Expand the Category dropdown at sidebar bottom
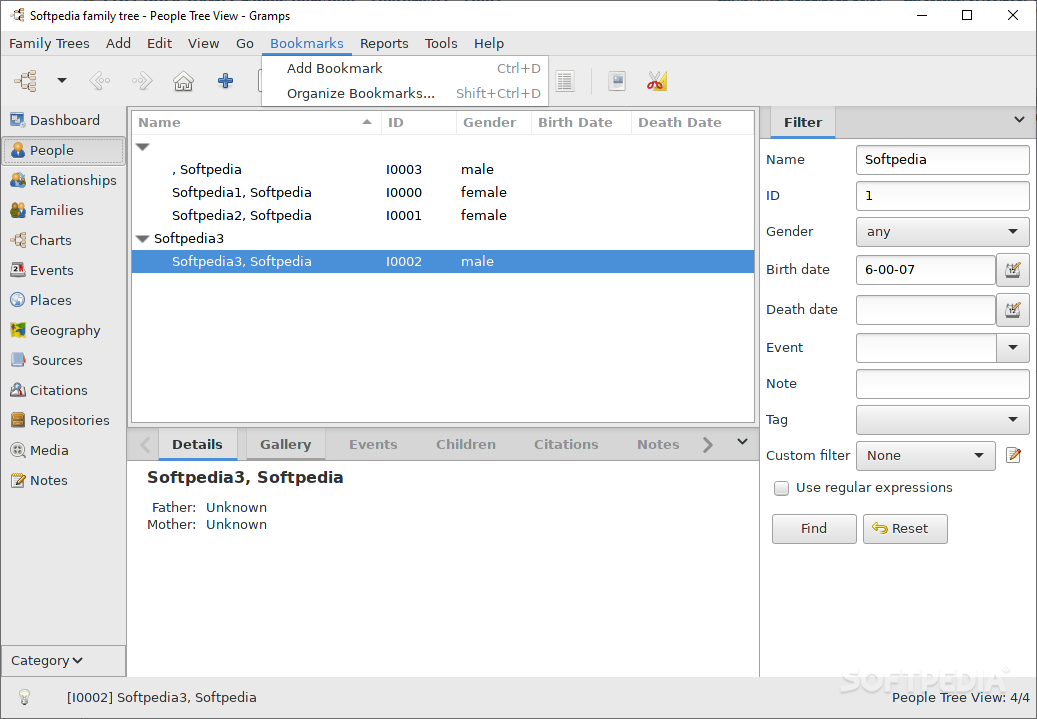Viewport: 1037px width, 719px height. tap(63, 661)
